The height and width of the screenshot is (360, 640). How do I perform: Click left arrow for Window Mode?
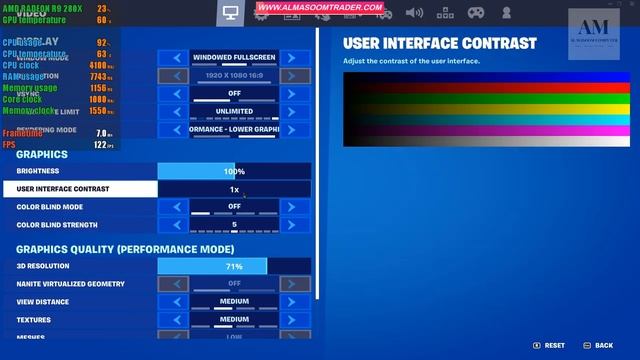coord(173,58)
